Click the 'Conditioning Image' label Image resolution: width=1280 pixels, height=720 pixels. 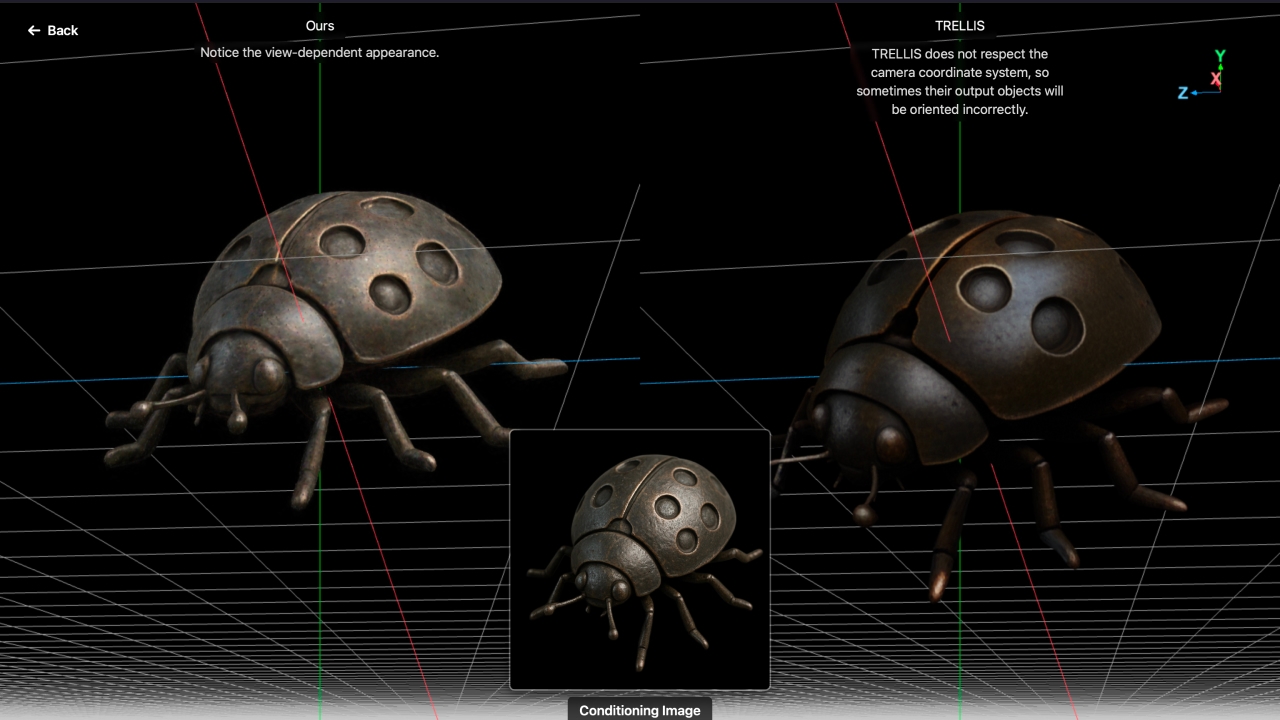pyautogui.click(x=640, y=710)
